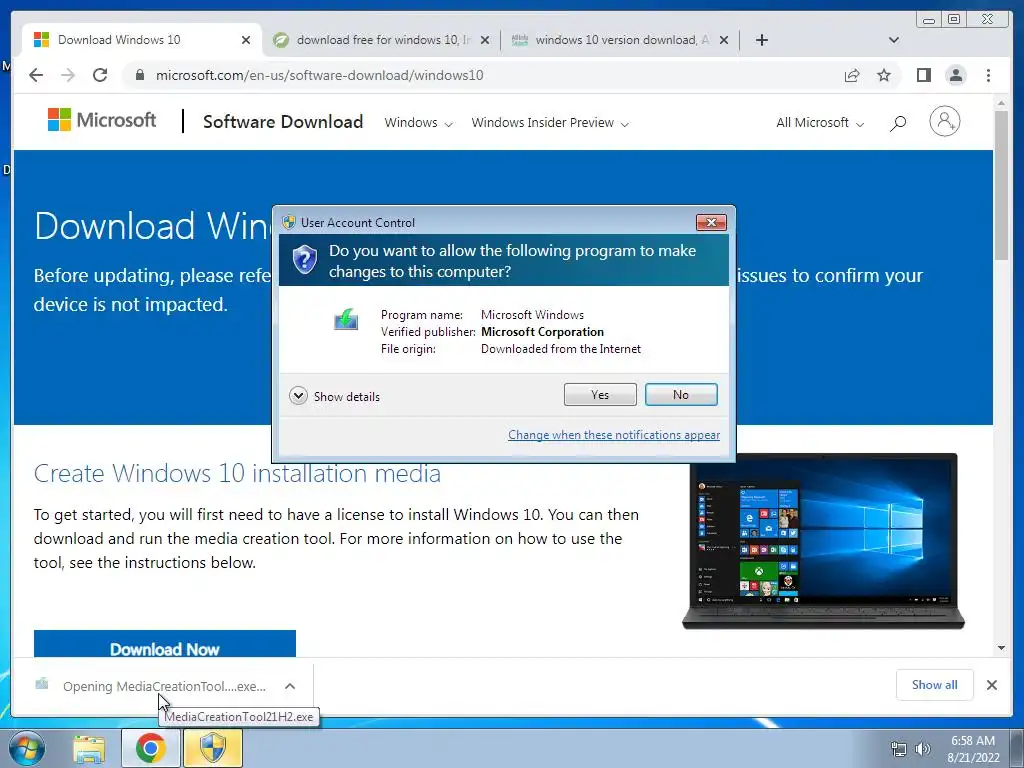Expand the download item options chevron
1024x768 pixels.
pos(290,686)
